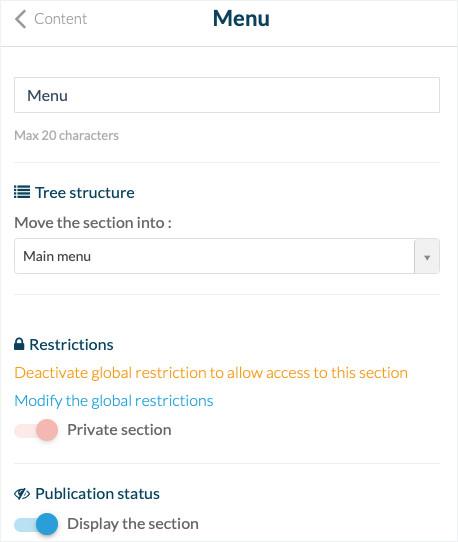458x542 pixels.
Task: Click the Publication status heading
Action: pos(97,494)
